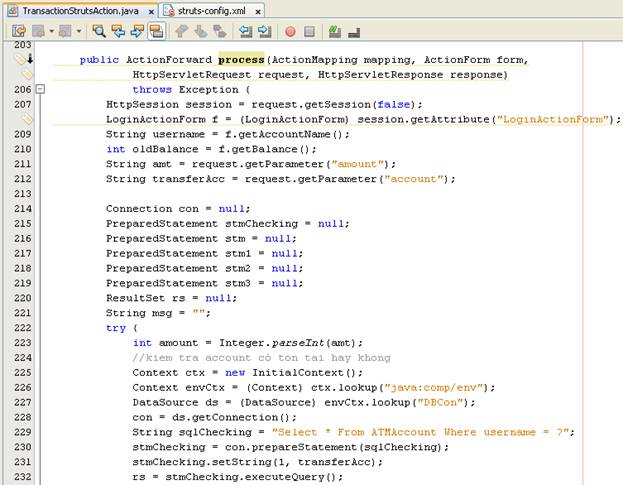Click the grayed Forward navigation icon
The width and height of the screenshot is (623, 485).
point(65,31)
